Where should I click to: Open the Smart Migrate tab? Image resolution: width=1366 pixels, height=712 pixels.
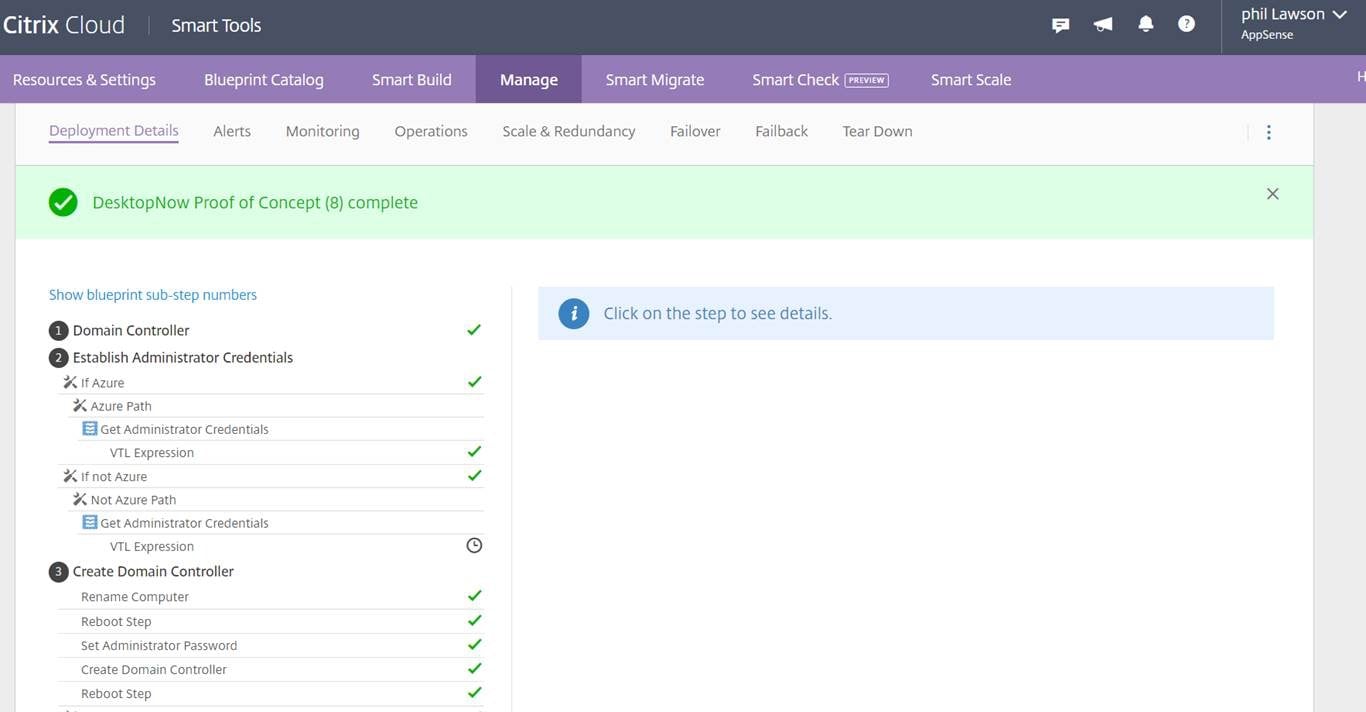pyautogui.click(x=655, y=80)
